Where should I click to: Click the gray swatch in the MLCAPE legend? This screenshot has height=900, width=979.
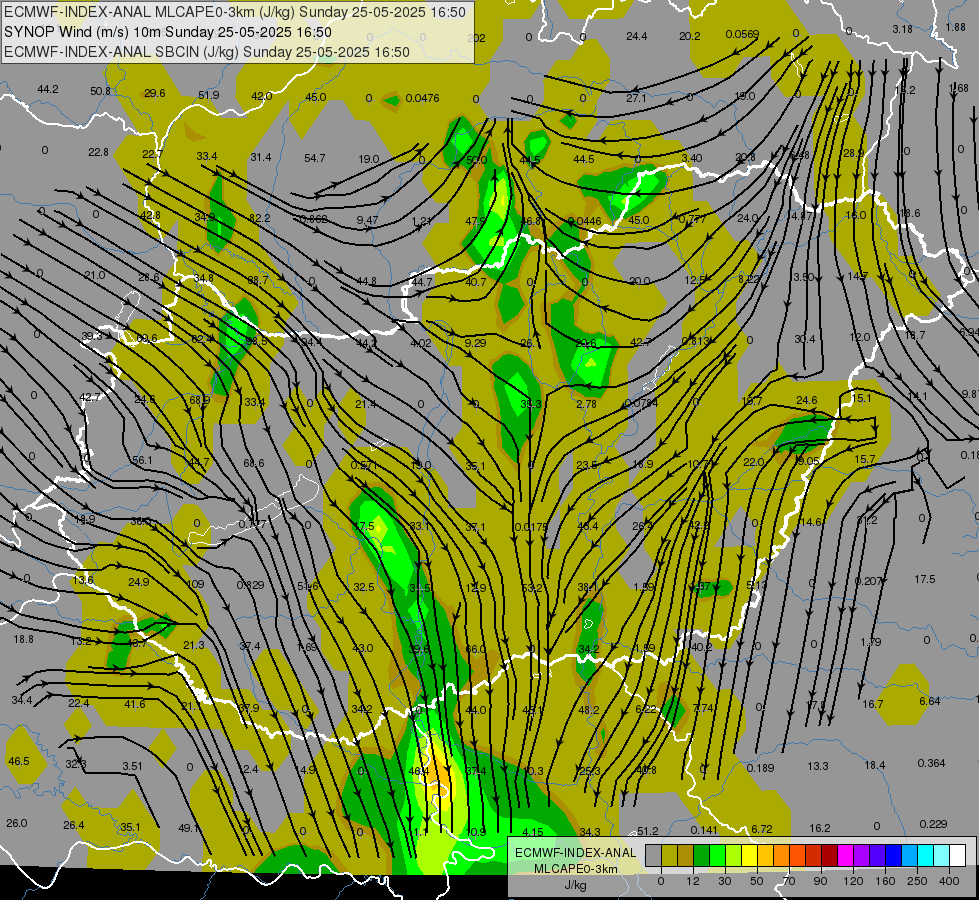[654, 855]
